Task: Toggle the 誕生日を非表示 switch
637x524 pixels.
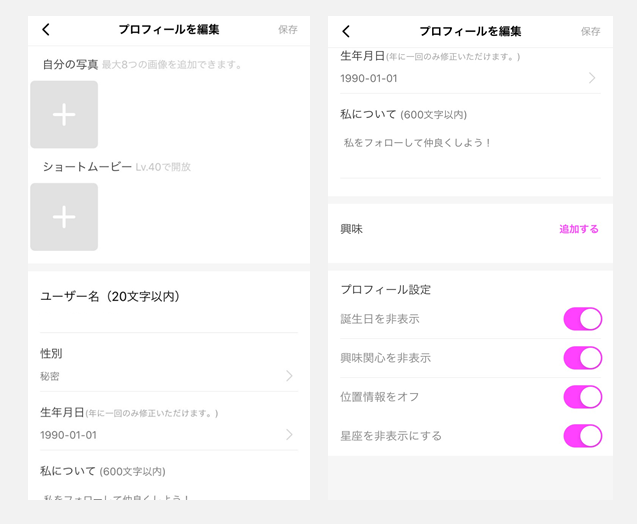Action: click(x=582, y=319)
